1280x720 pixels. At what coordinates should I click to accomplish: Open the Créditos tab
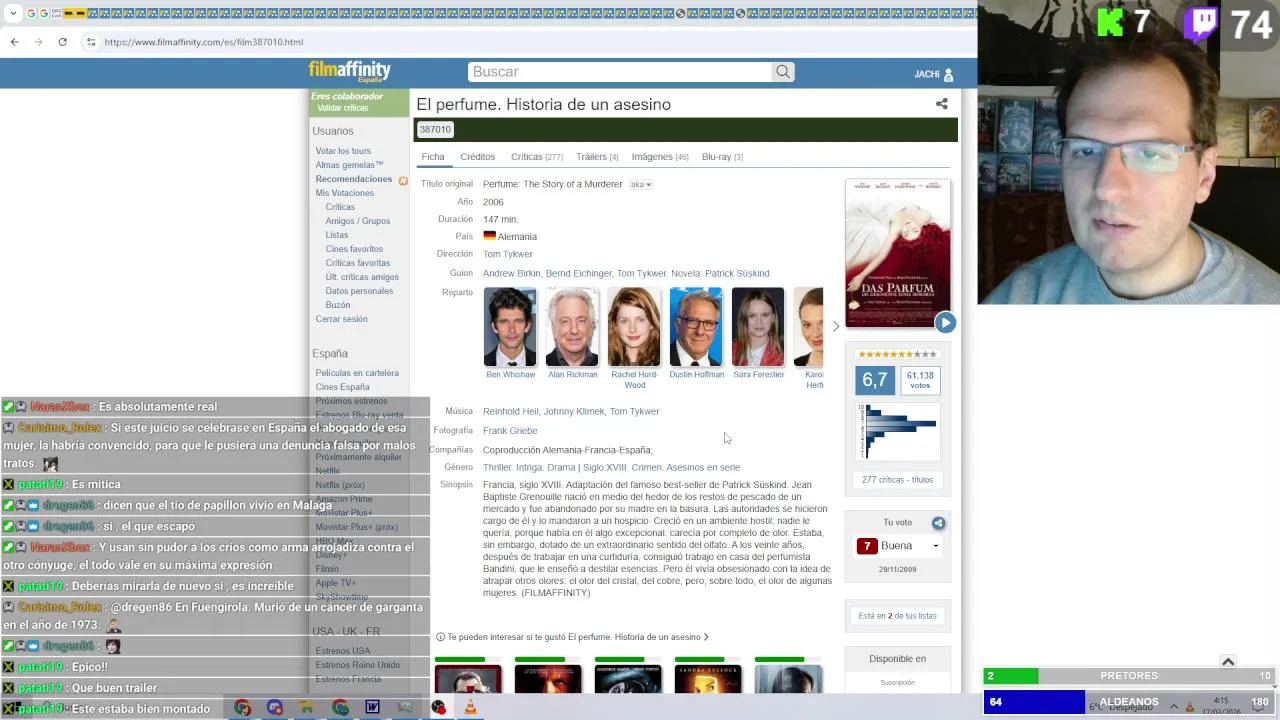(x=477, y=157)
